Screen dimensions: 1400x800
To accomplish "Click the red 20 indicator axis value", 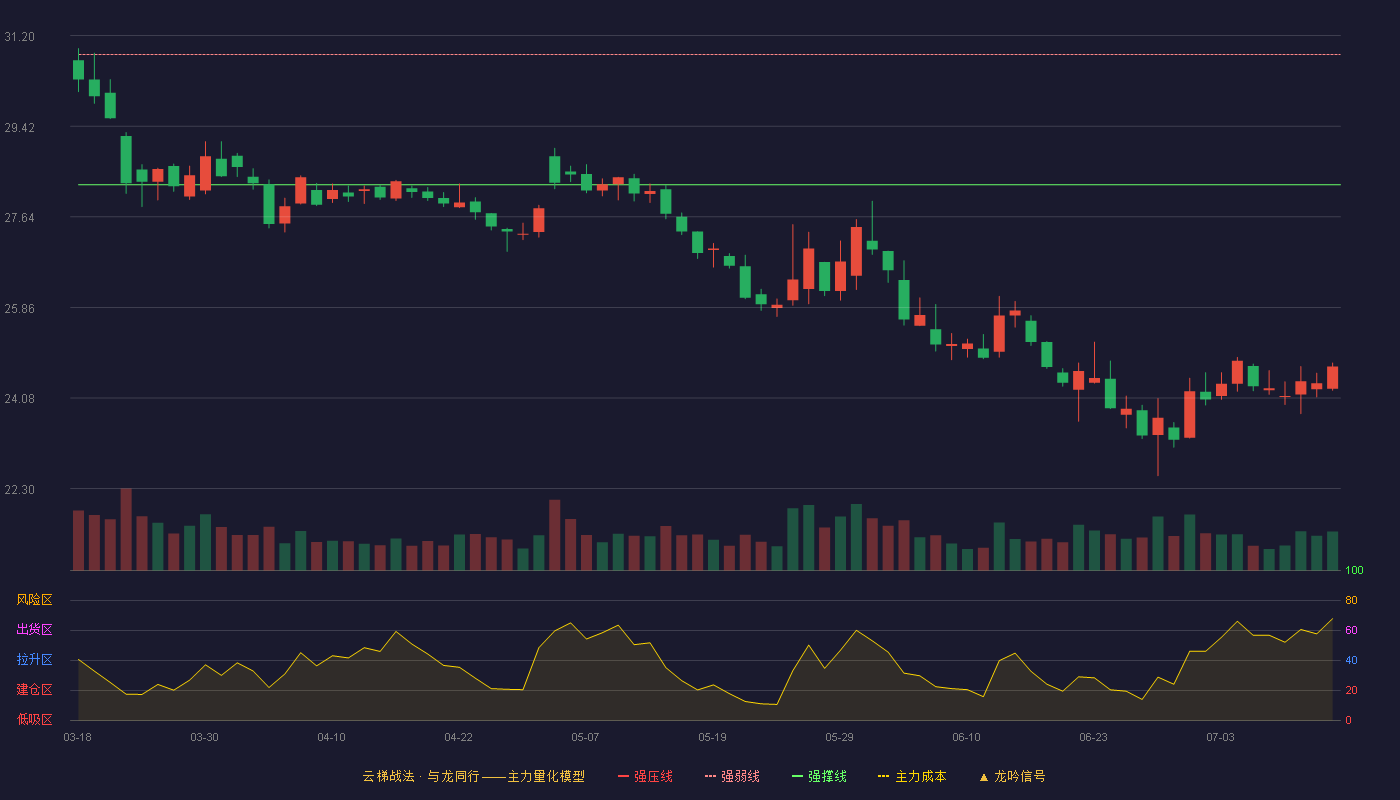I will [1351, 690].
